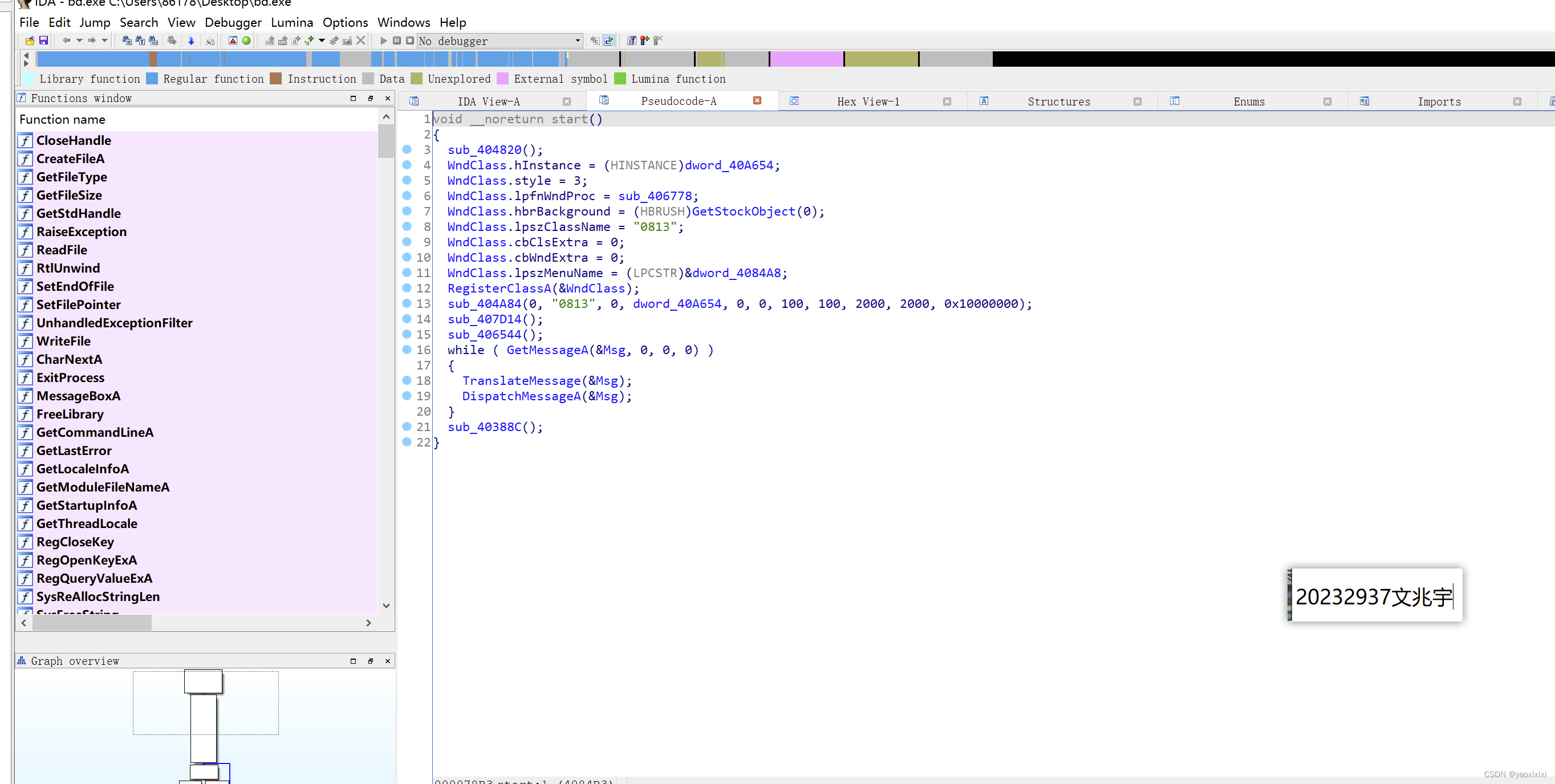Pause process with the pause button
1555x784 pixels.
tap(397, 40)
